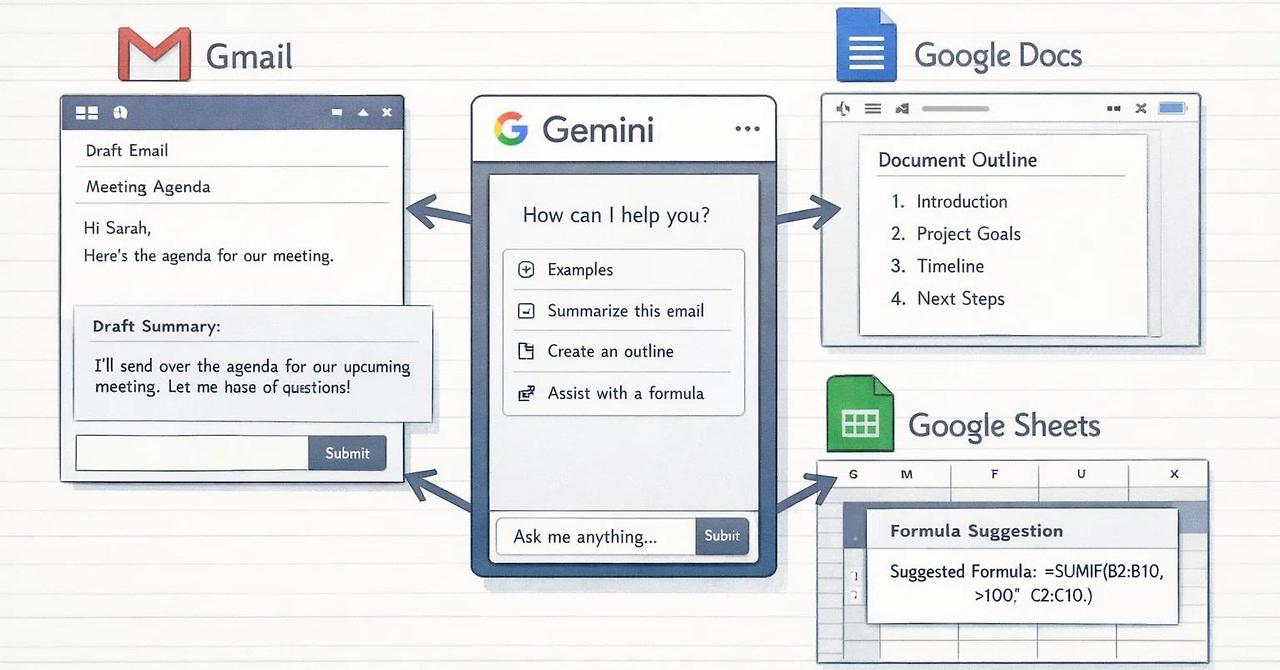Click the How can I help you prompt

tap(616, 215)
